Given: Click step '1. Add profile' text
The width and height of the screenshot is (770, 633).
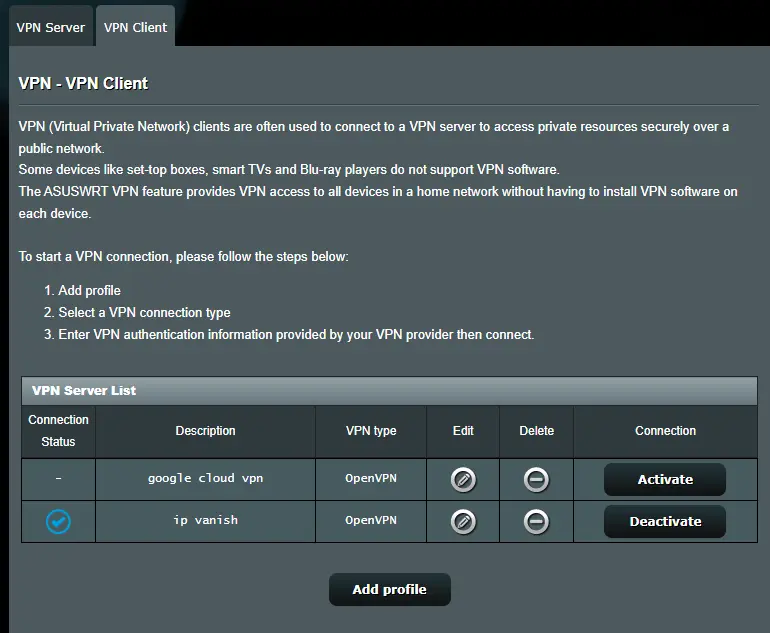Looking at the screenshot, I should (82, 291).
